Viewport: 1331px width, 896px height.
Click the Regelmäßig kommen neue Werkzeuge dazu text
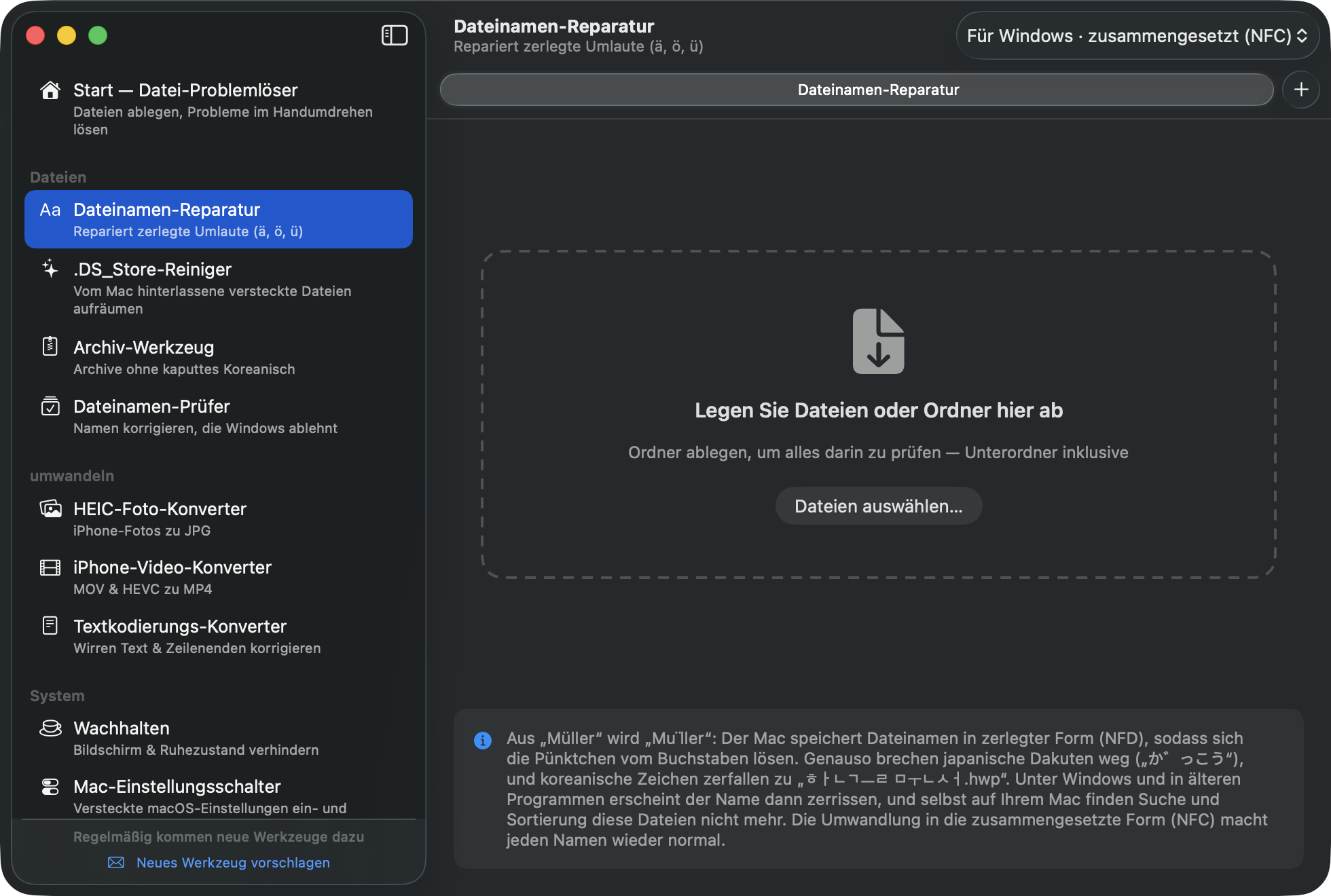219,837
